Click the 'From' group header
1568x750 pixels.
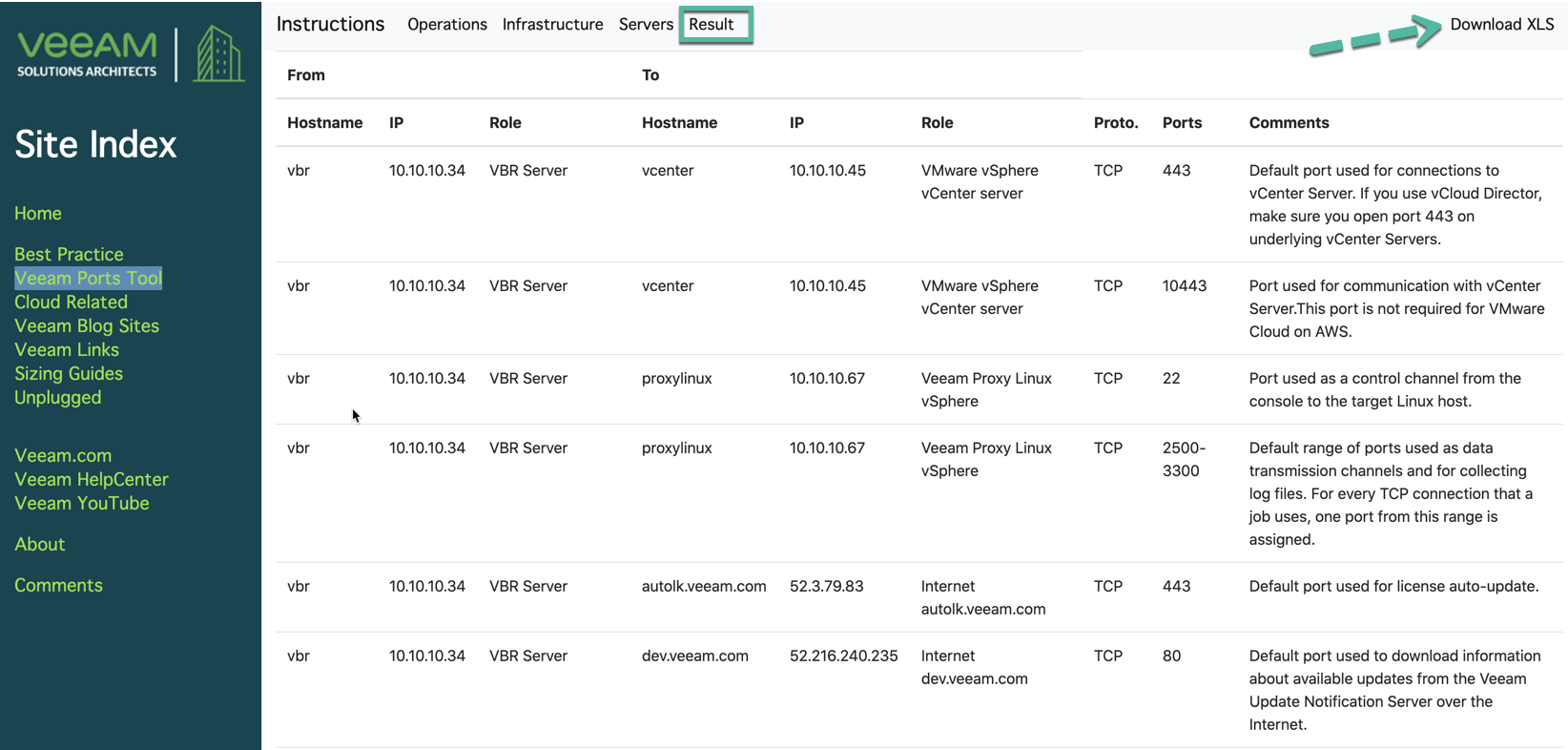pos(306,74)
